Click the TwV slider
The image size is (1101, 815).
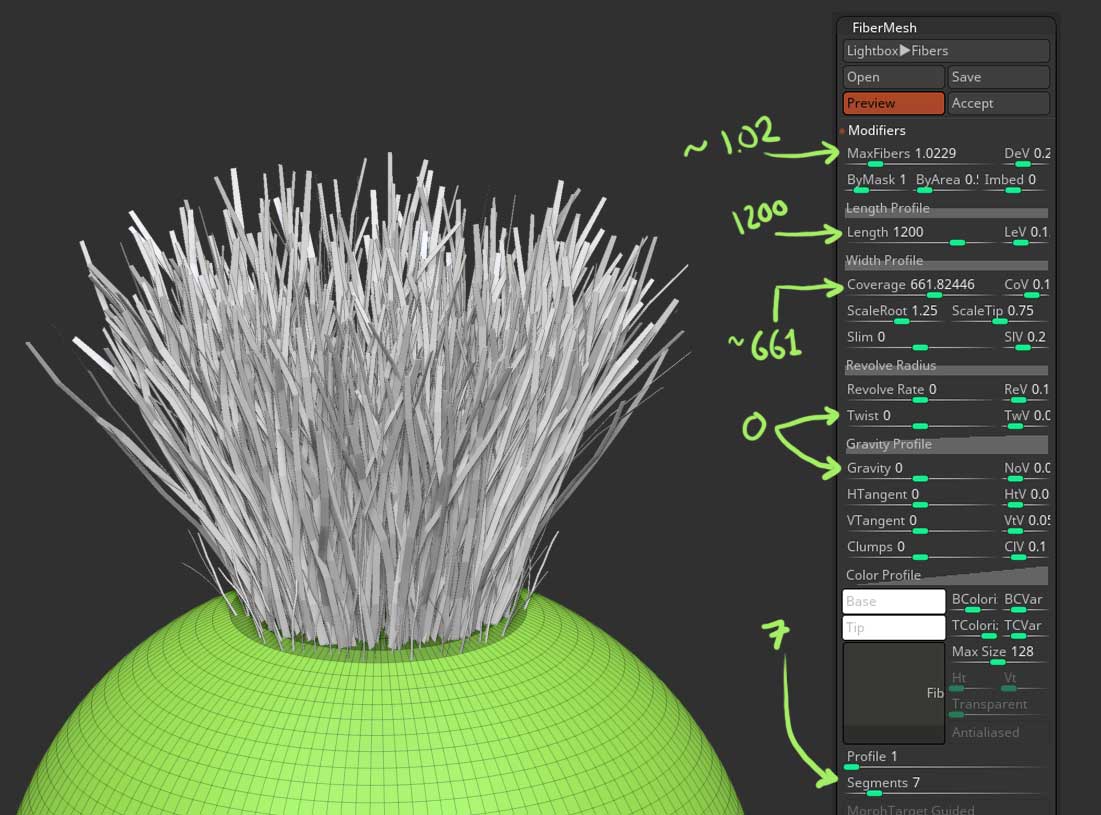click(x=1027, y=418)
